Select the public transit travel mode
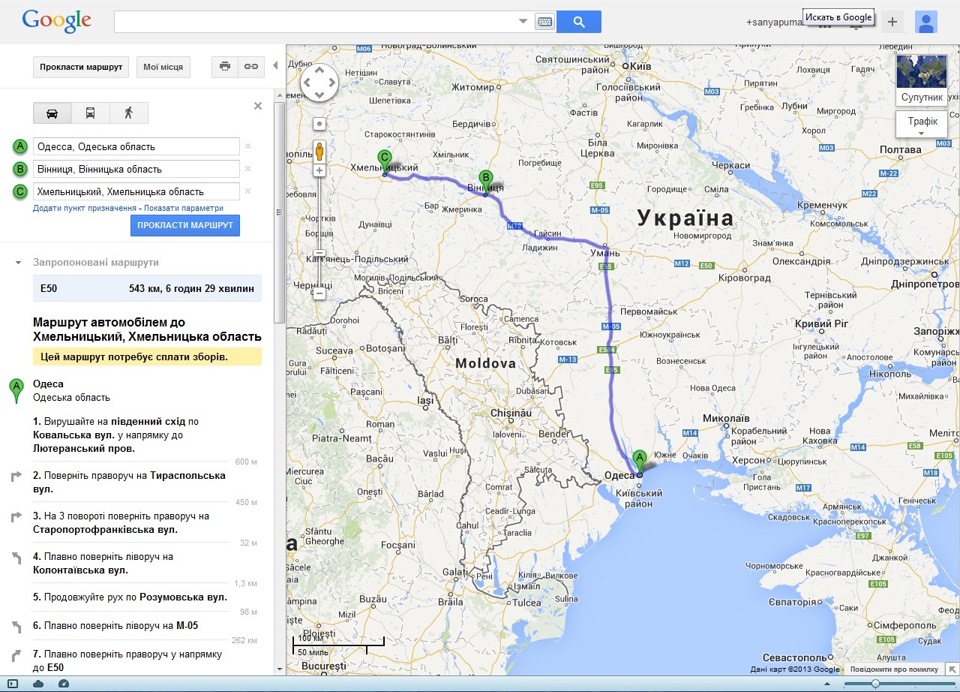The height and width of the screenshot is (692, 960). [90, 113]
